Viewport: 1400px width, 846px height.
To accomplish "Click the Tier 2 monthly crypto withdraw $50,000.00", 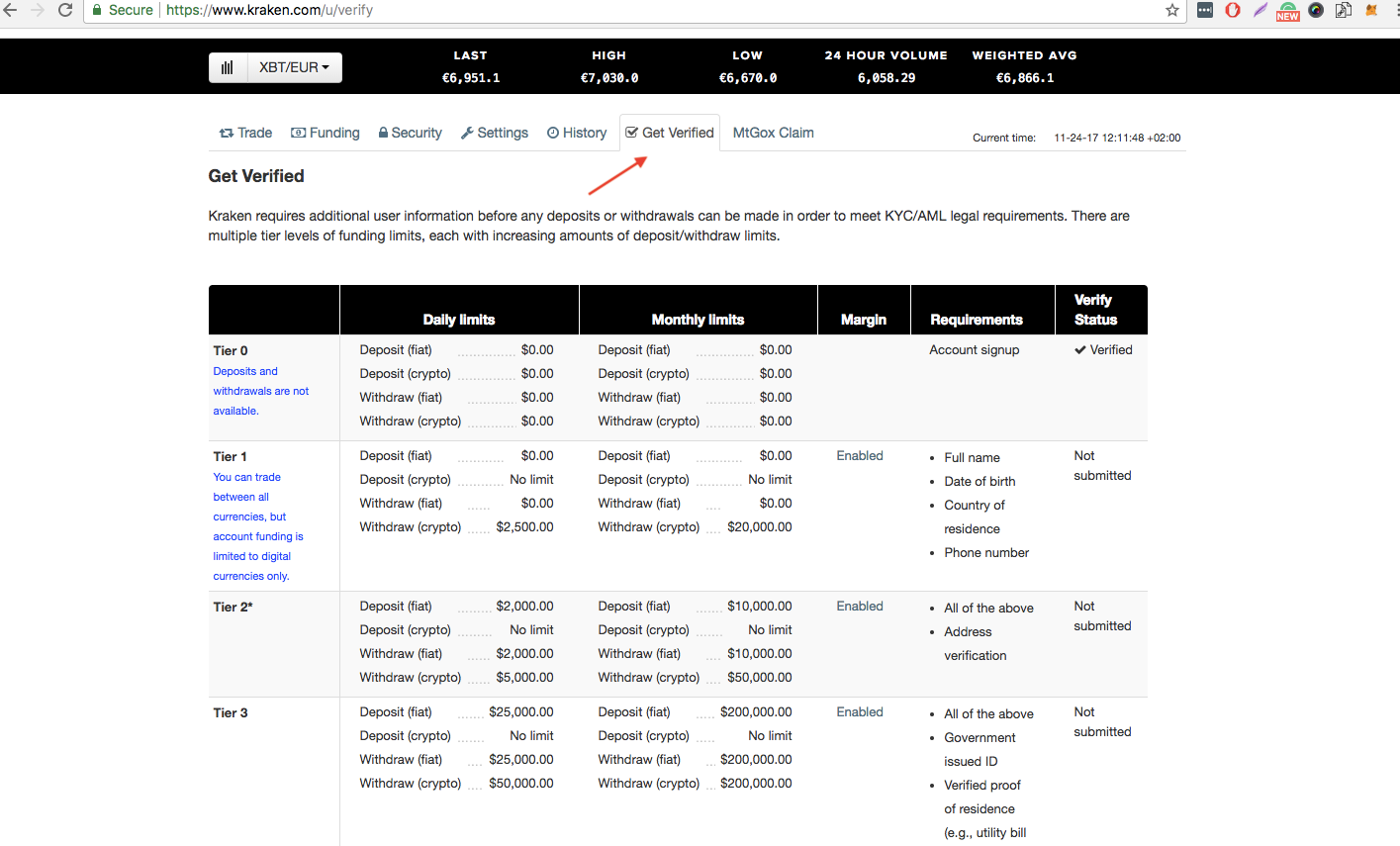I will (x=760, y=678).
